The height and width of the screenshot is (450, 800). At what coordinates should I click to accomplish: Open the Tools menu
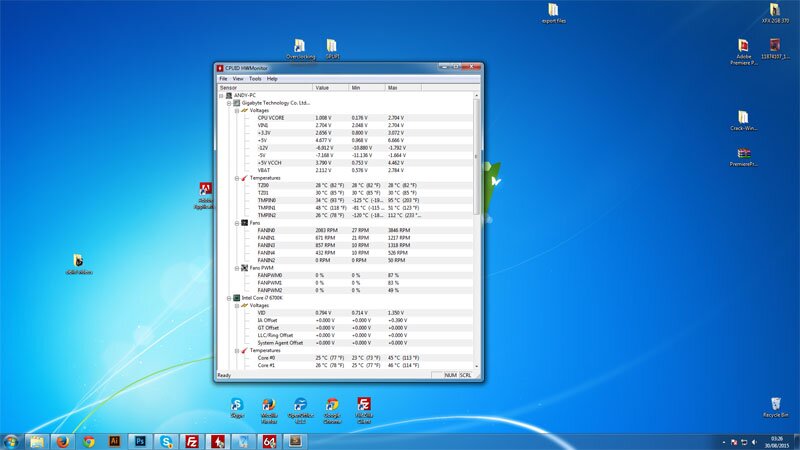[255, 79]
